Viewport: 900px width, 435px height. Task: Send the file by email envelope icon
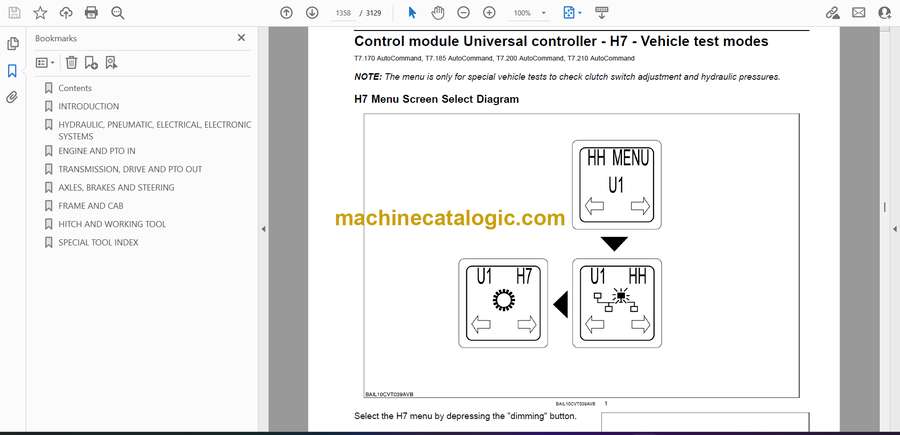[x=859, y=13]
